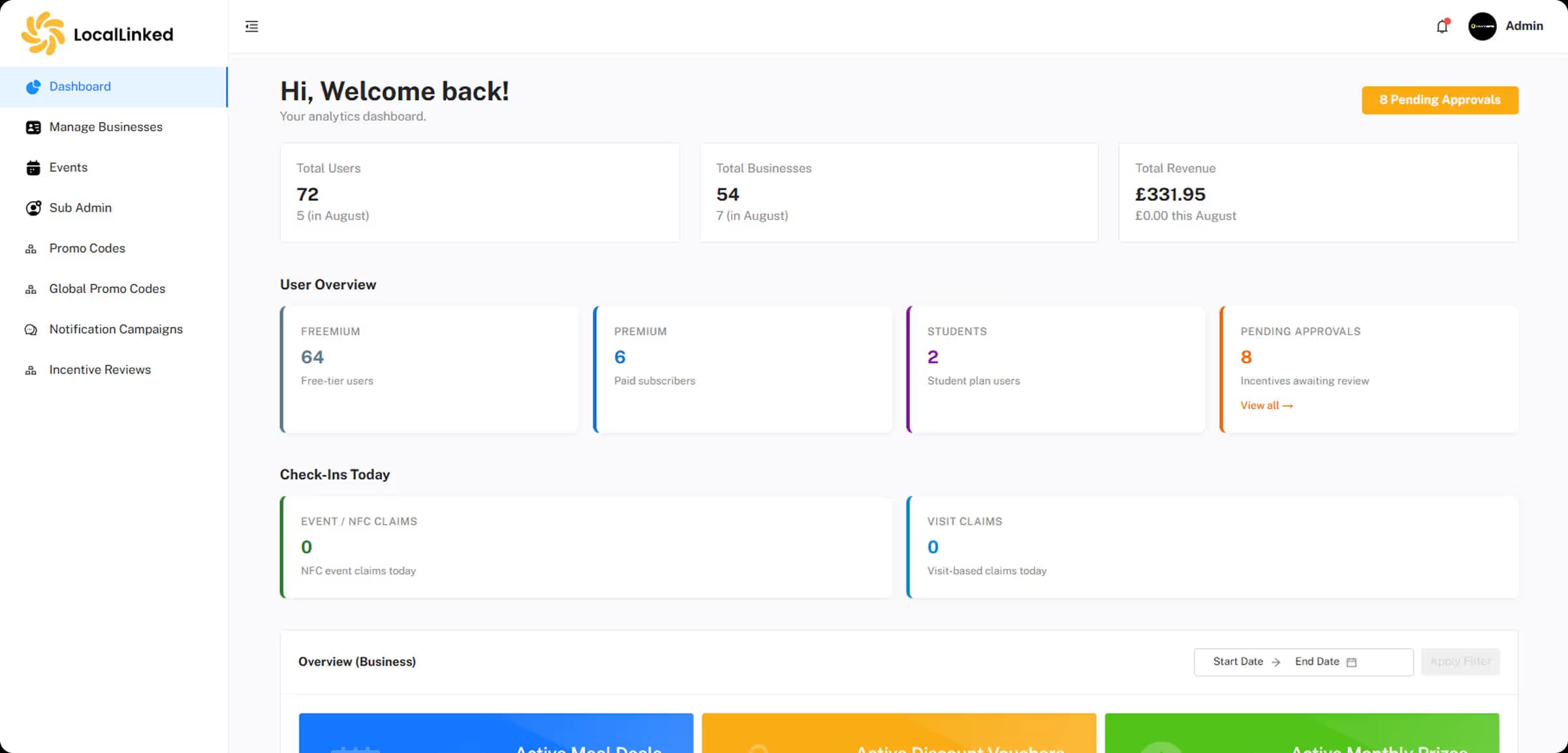
Task: Click the Sub Admin user icon
Action: pyautogui.click(x=33, y=208)
